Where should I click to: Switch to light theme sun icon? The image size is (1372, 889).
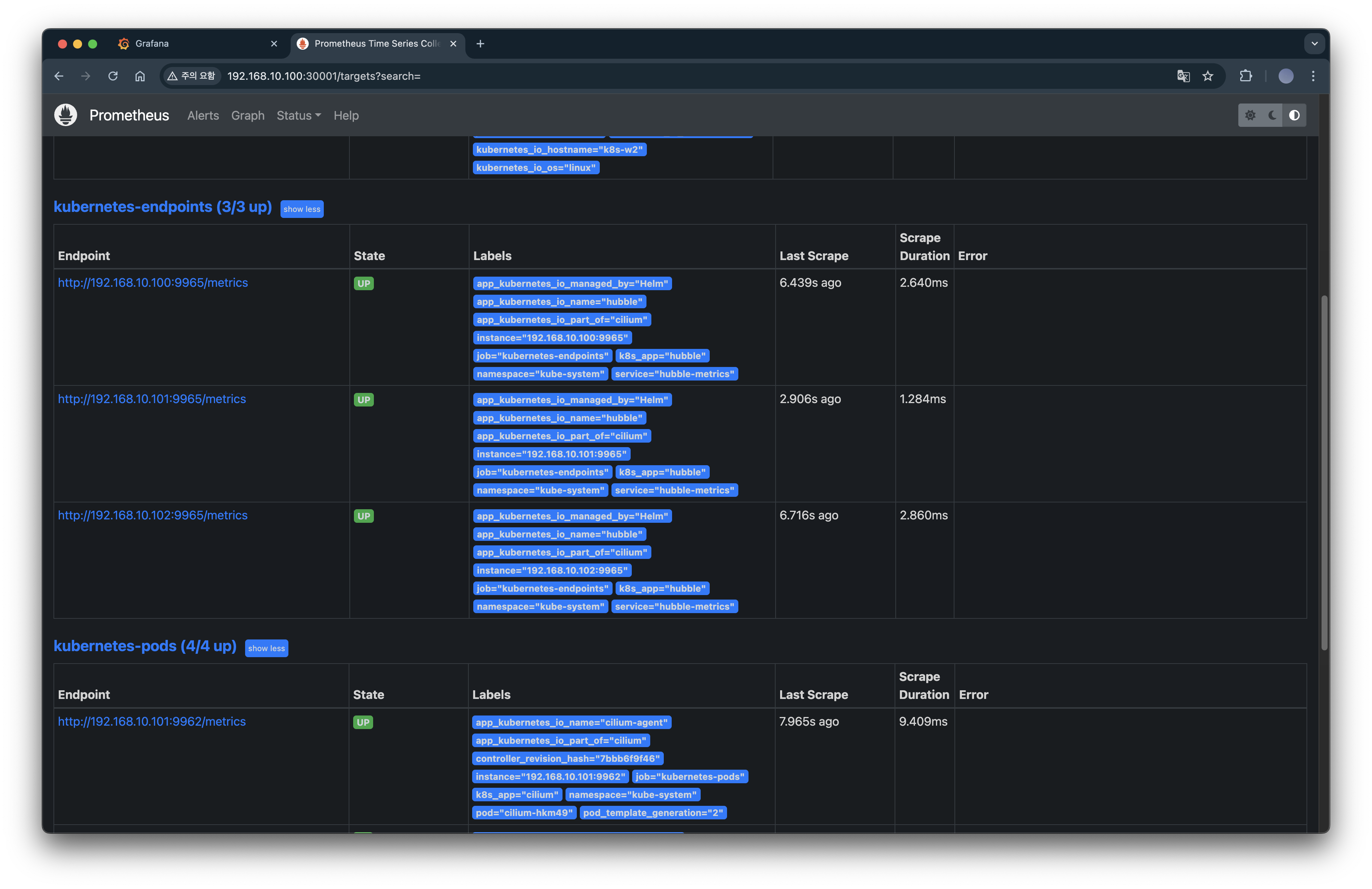tap(1250, 115)
